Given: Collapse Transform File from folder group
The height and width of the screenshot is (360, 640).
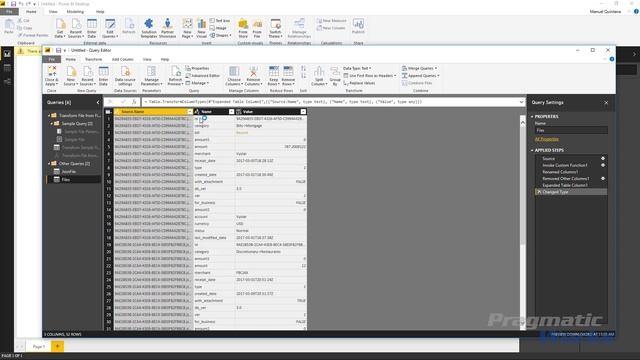Looking at the screenshot, I should [x=49, y=116].
